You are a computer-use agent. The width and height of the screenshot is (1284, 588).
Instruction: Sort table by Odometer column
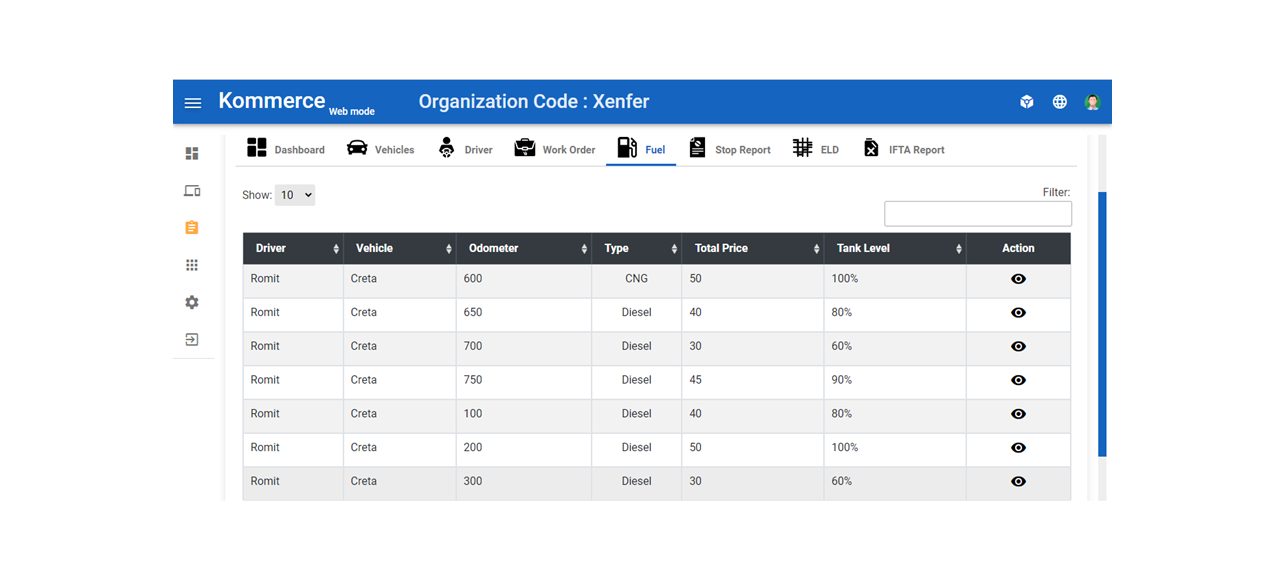tap(524, 248)
